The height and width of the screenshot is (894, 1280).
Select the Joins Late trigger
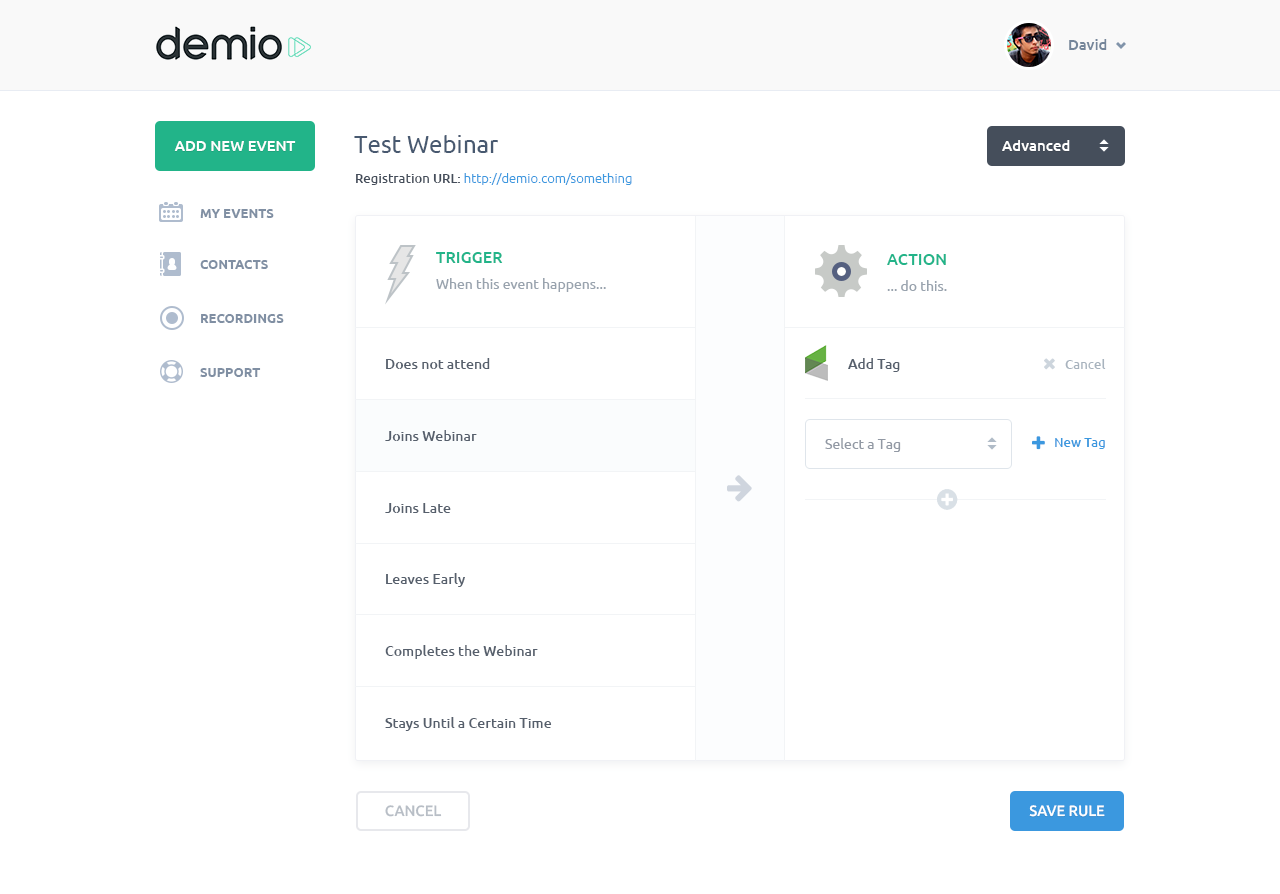tap(525, 508)
